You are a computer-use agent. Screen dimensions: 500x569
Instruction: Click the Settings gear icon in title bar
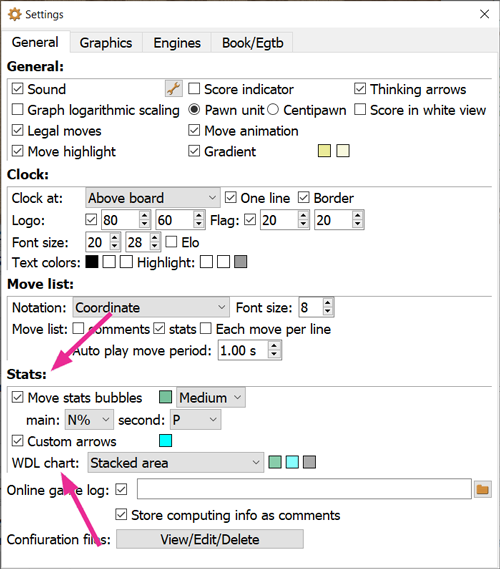point(15,15)
